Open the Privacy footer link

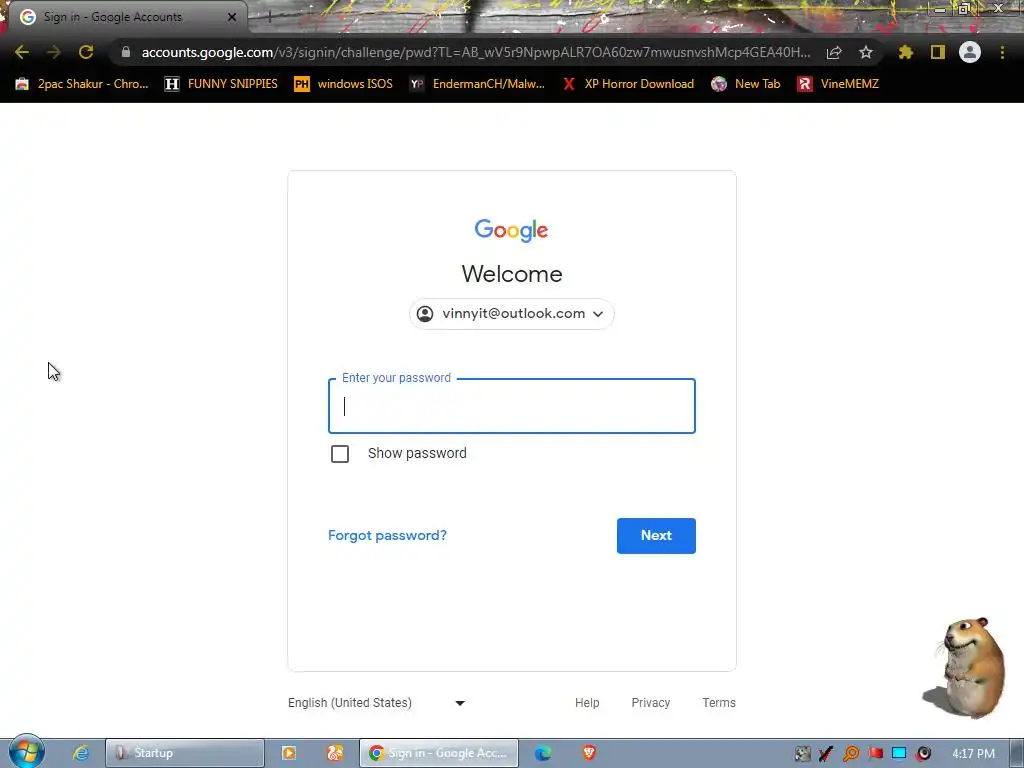pos(650,703)
